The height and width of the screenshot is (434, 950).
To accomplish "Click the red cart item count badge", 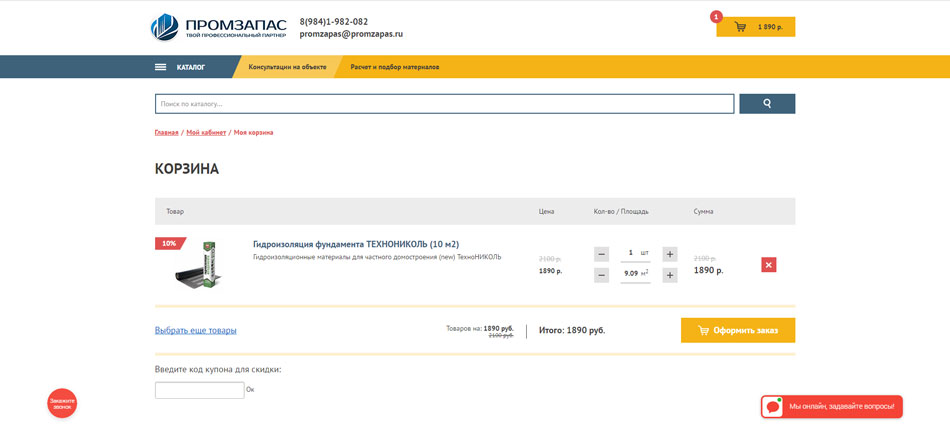I will pos(716,17).
